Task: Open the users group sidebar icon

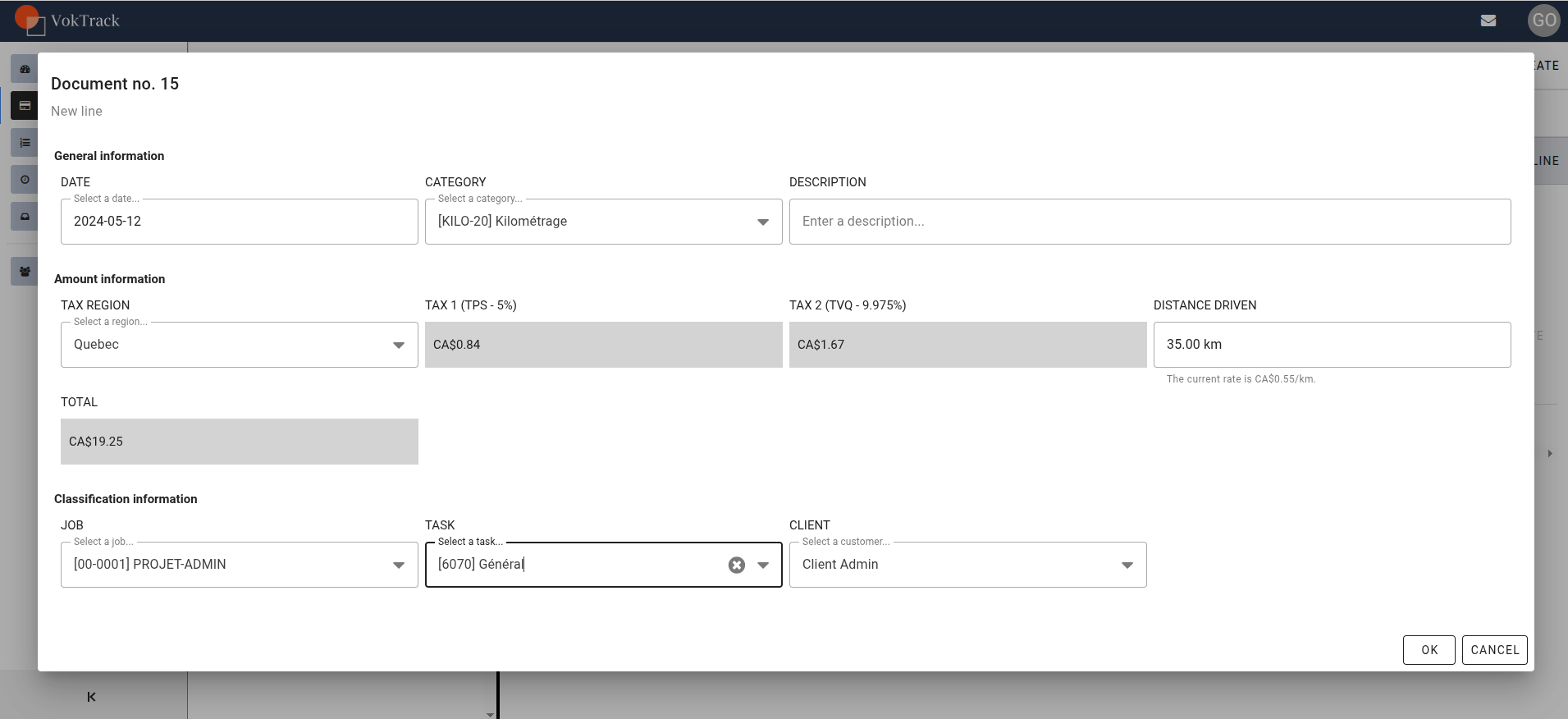Action: [x=25, y=272]
